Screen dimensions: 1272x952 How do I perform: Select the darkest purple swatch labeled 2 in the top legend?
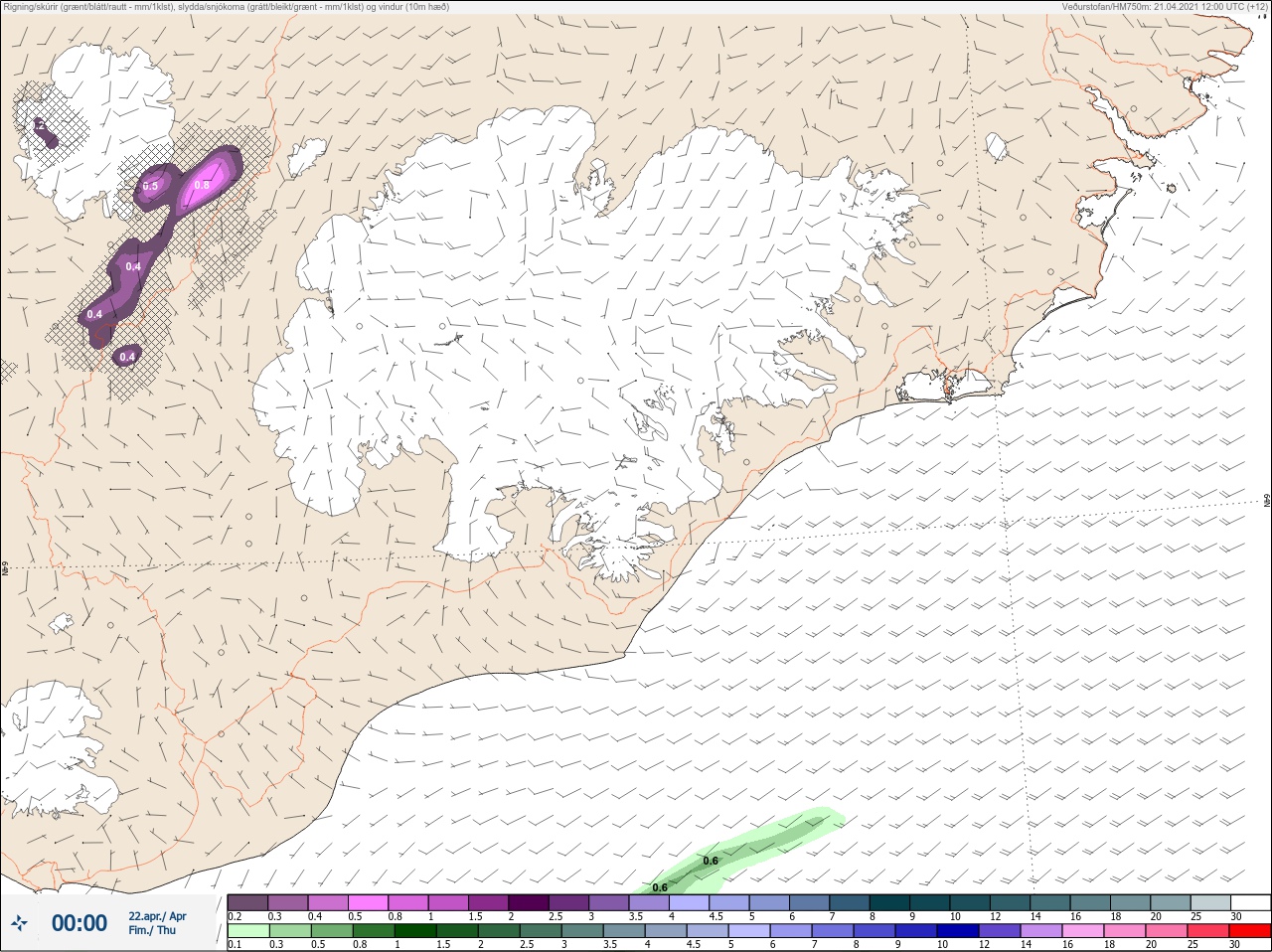(529, 902)
